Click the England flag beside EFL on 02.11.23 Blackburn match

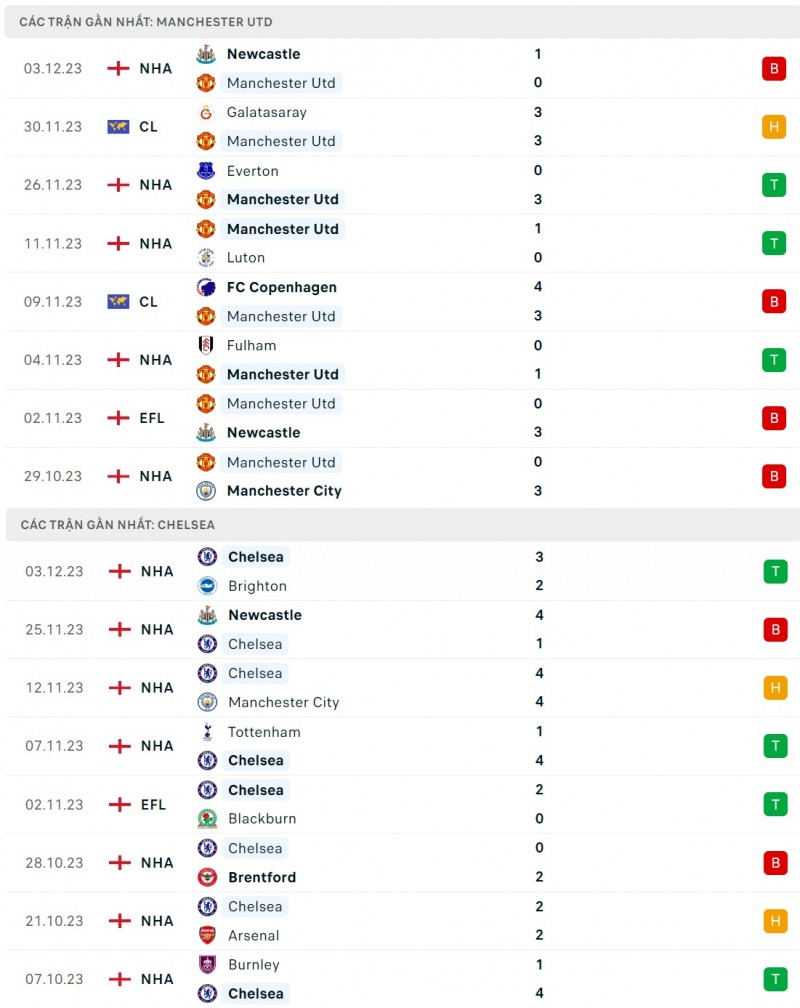point(118,805)
